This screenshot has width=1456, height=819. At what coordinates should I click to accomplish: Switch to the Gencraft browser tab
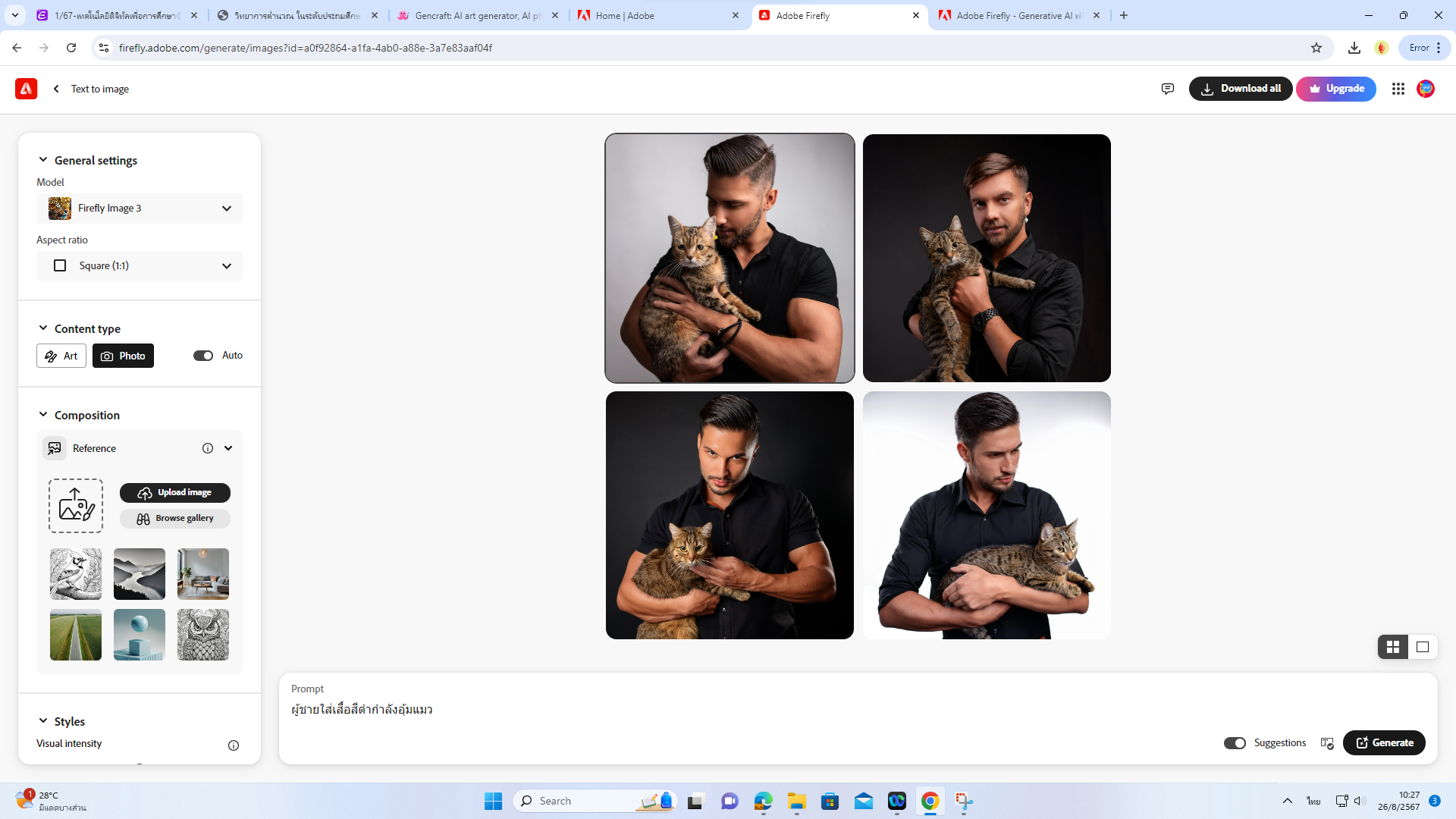click(x=478, y=15)
